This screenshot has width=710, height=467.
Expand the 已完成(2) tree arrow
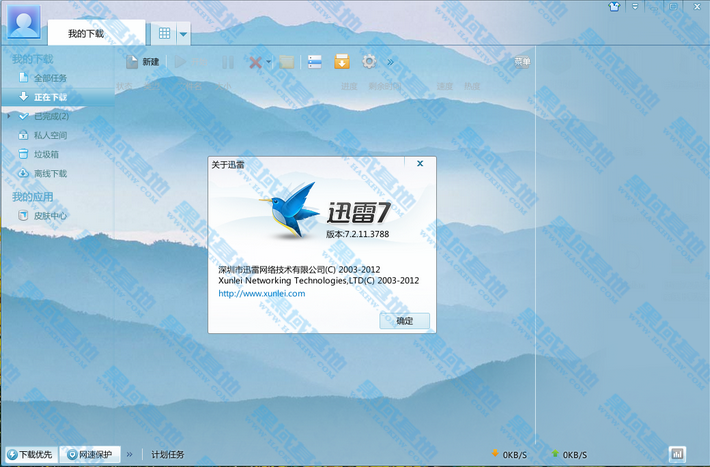(9, 116)
